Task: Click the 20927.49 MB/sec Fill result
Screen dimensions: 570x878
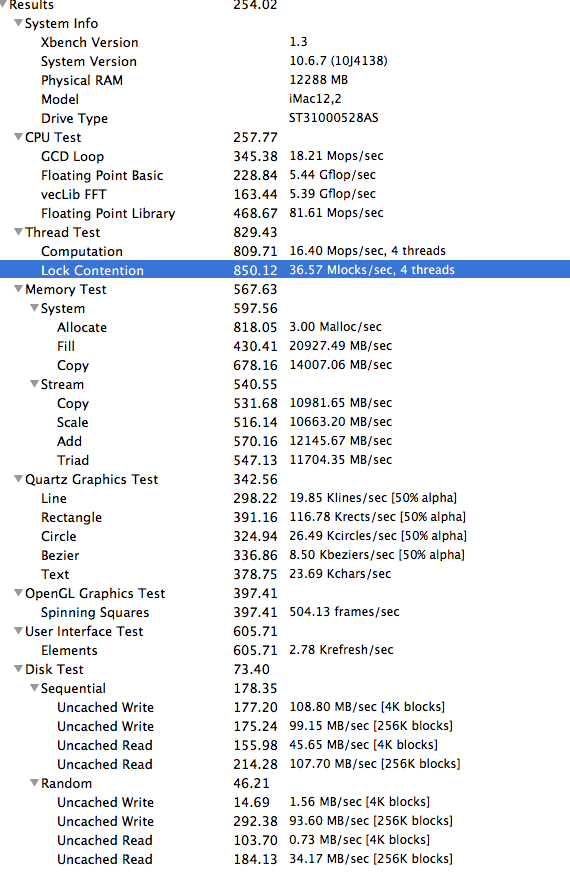Action: tap(340, 346)
